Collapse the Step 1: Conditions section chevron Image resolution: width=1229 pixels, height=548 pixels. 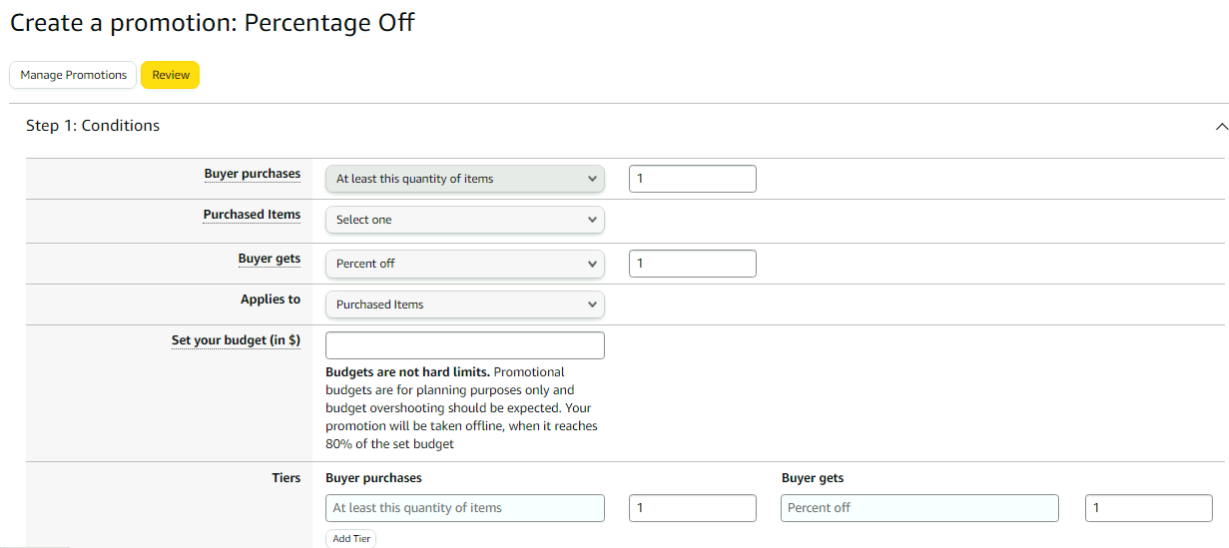tap(1220, 127)
